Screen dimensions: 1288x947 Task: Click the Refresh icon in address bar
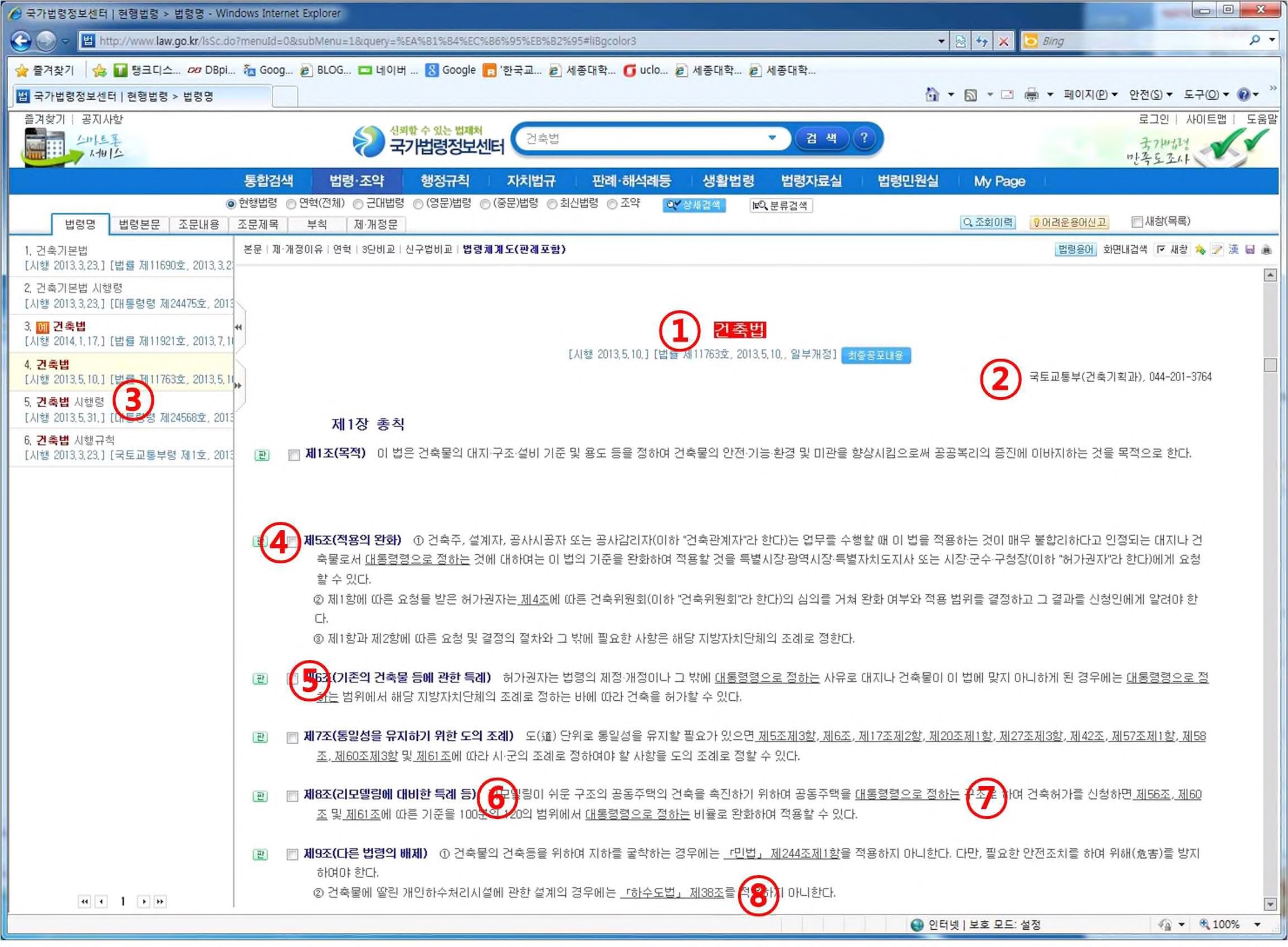point(982,41)
